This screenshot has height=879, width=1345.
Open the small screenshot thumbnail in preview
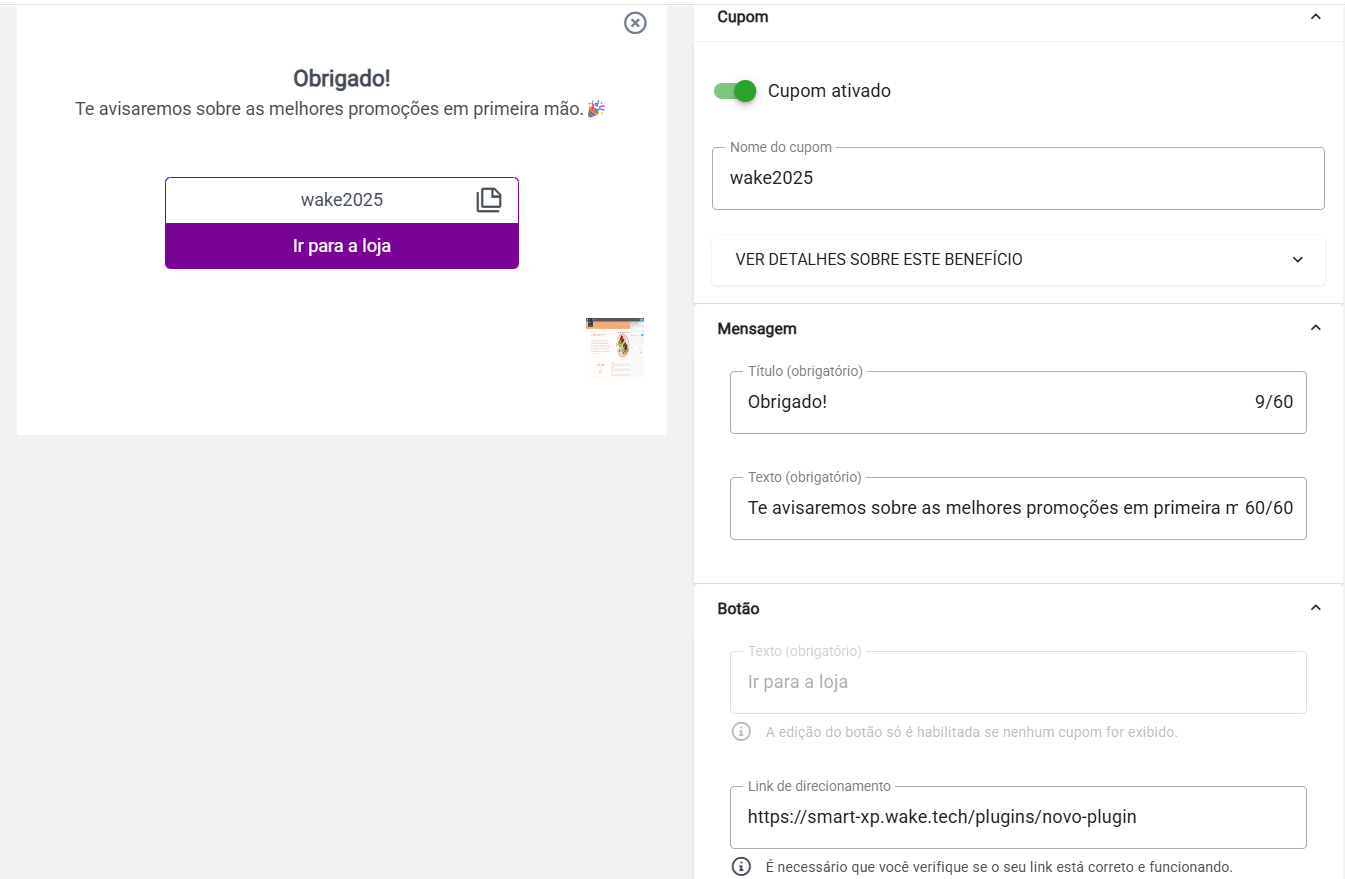[615, 347]
